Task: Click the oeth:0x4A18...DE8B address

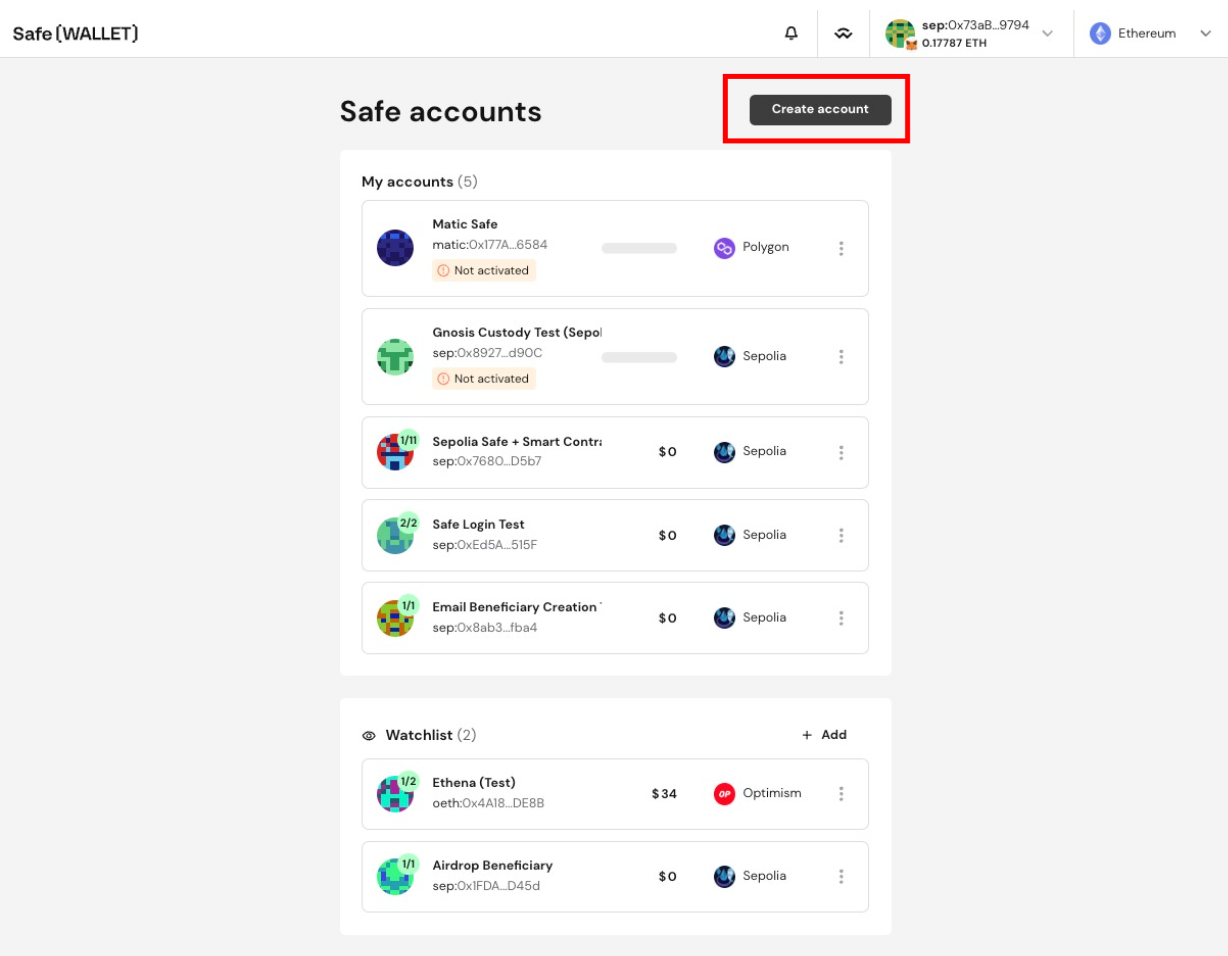Action: 488,803
